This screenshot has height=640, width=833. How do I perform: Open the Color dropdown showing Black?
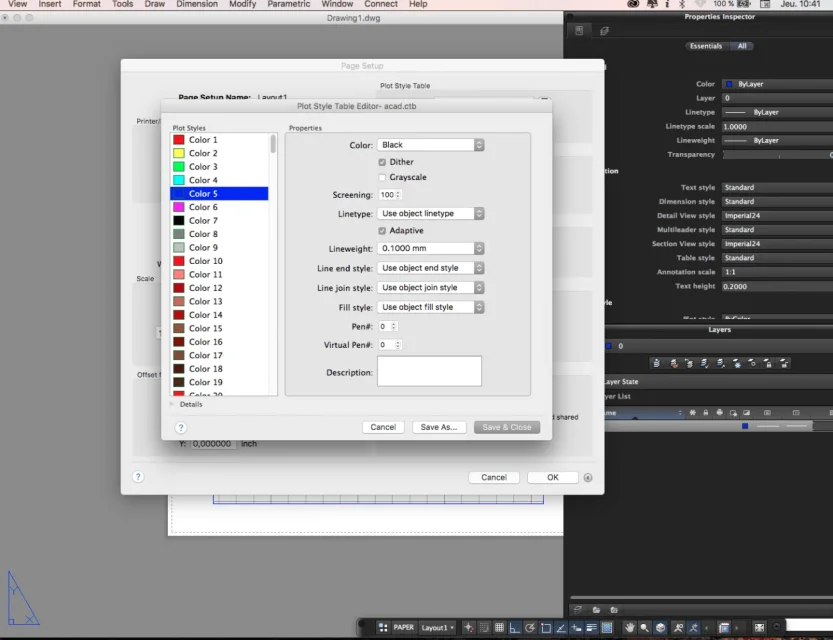(430, 145)
